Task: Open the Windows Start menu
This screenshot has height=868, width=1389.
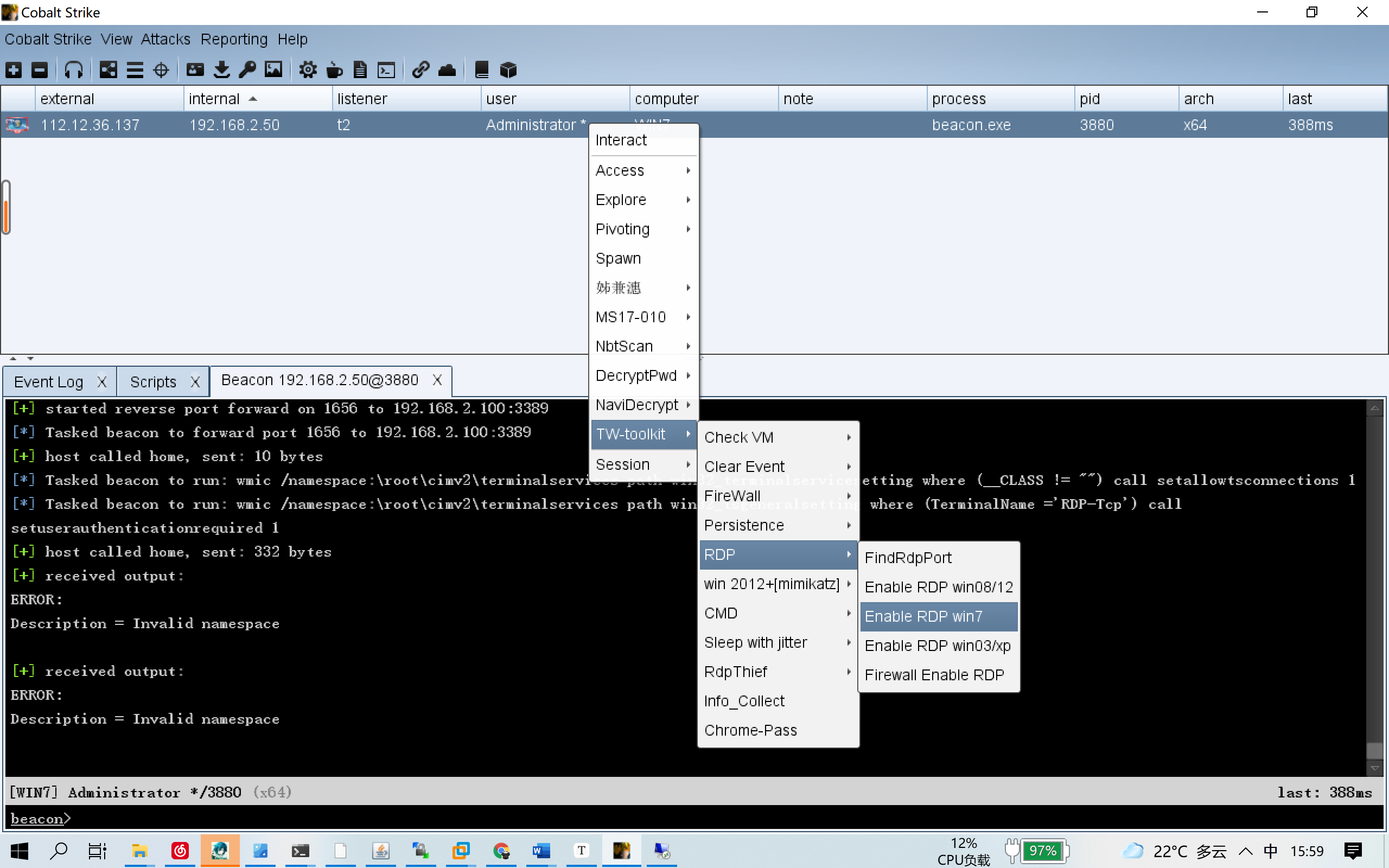Action: (20, 851)
